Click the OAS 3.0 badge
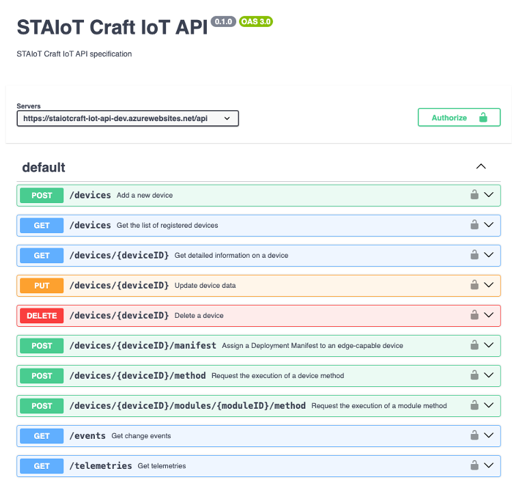 (x=256, y=22)
